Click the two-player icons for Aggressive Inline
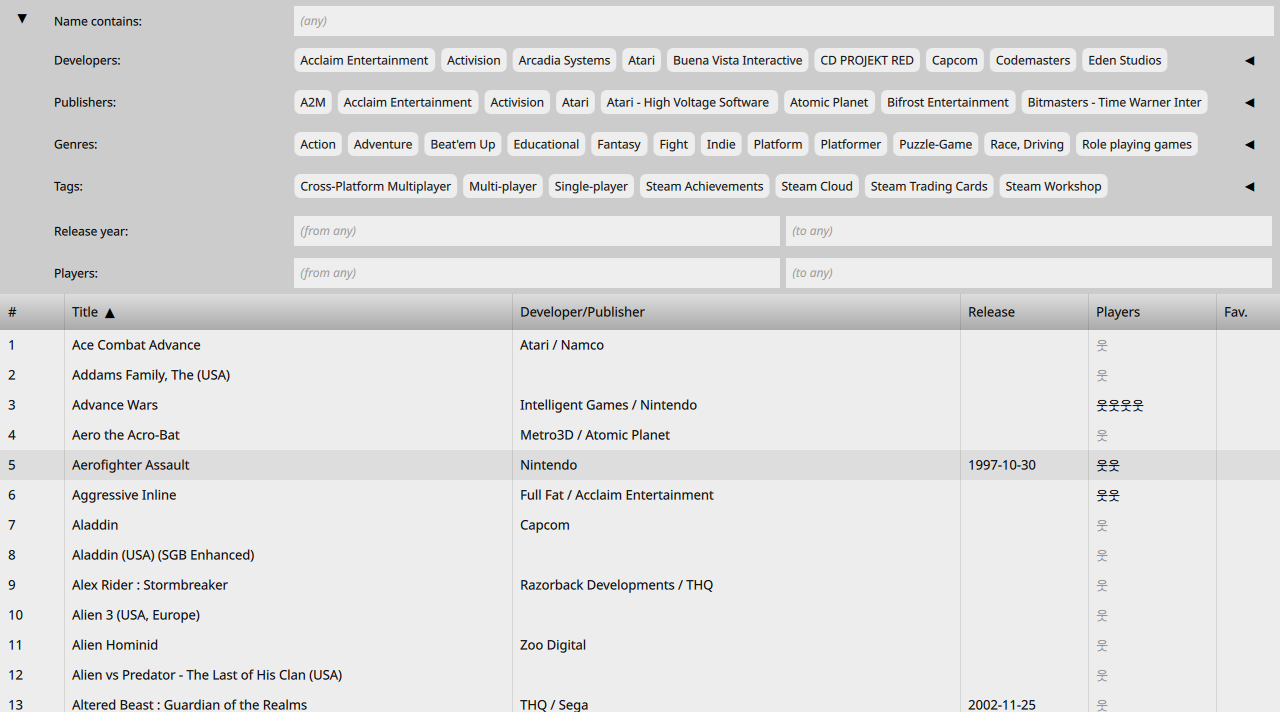The width and height of the screenshot is (1280, 712). [1108, 495]
